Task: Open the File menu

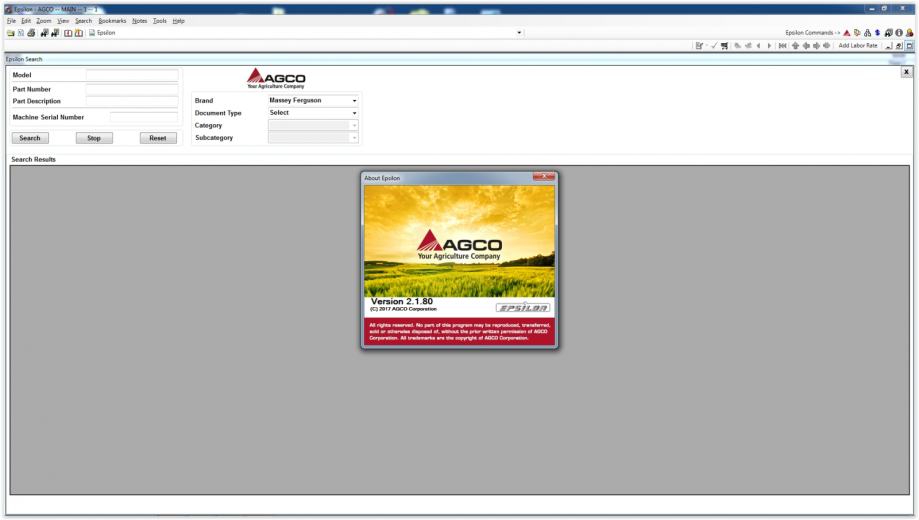Action: click(11, 21)
